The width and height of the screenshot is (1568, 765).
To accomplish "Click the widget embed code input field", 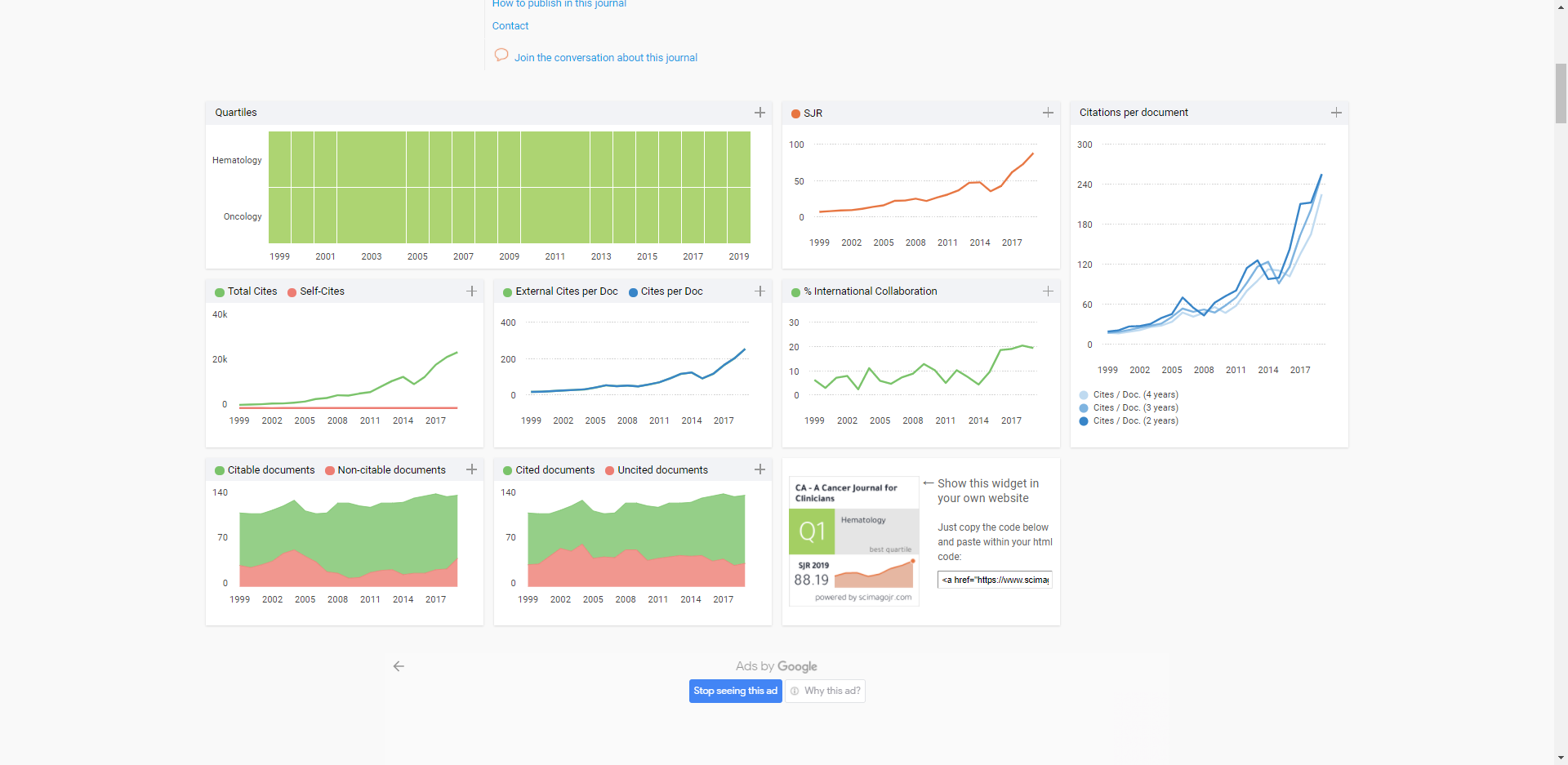I will point(995,580).
